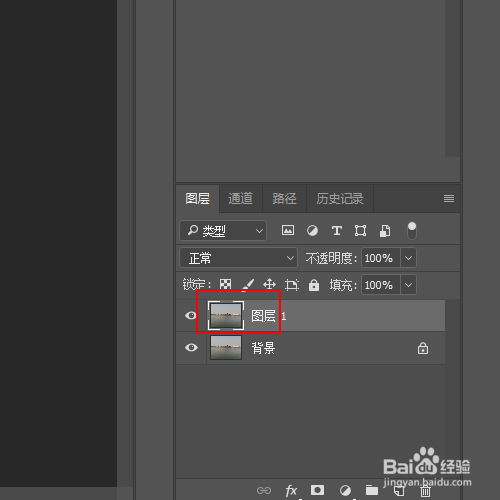This screenshot has height=500, width=500.
Task: Expand the 不透明度 slider arrow
Action: tap(408, 258)
